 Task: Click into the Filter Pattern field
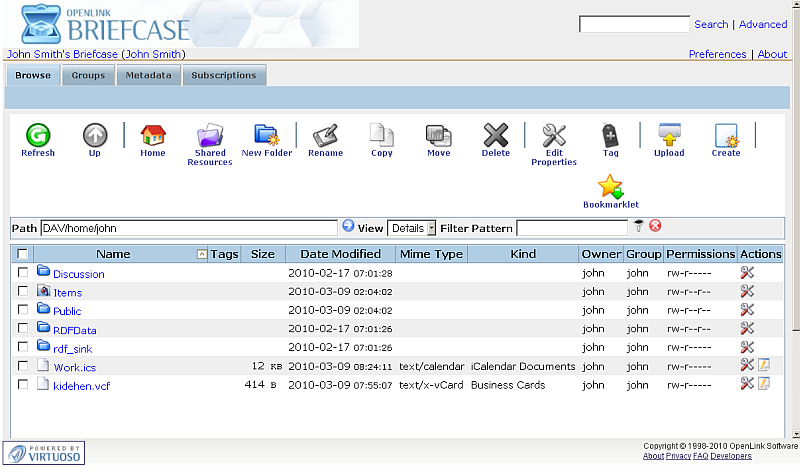(572, 228)
